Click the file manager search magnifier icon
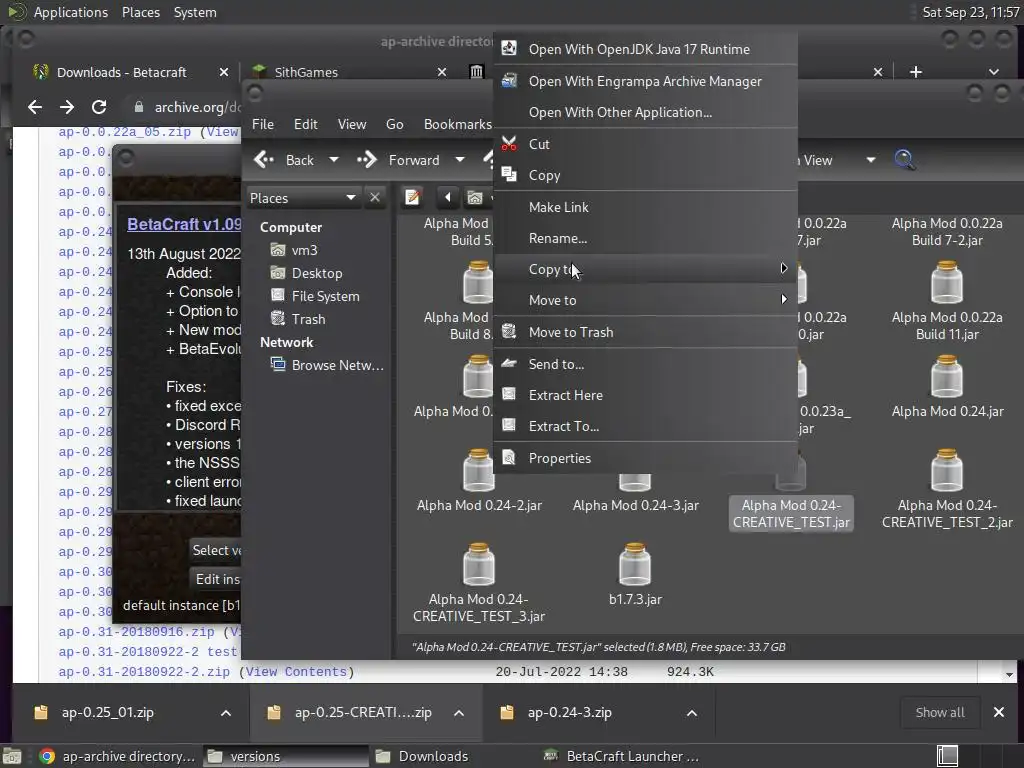 click(x=904, y=159)
